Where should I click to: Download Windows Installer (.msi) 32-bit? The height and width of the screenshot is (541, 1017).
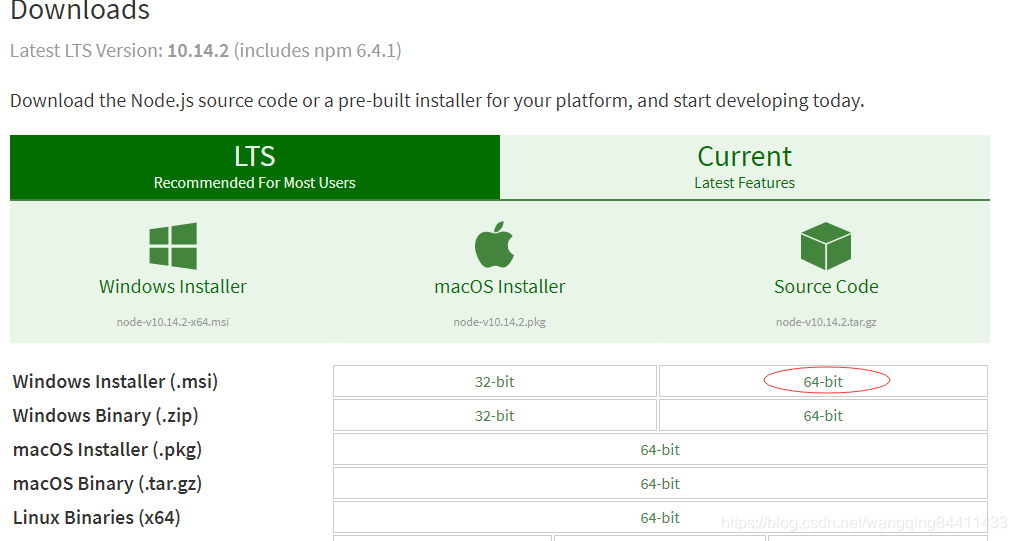(x=494, y=381)
